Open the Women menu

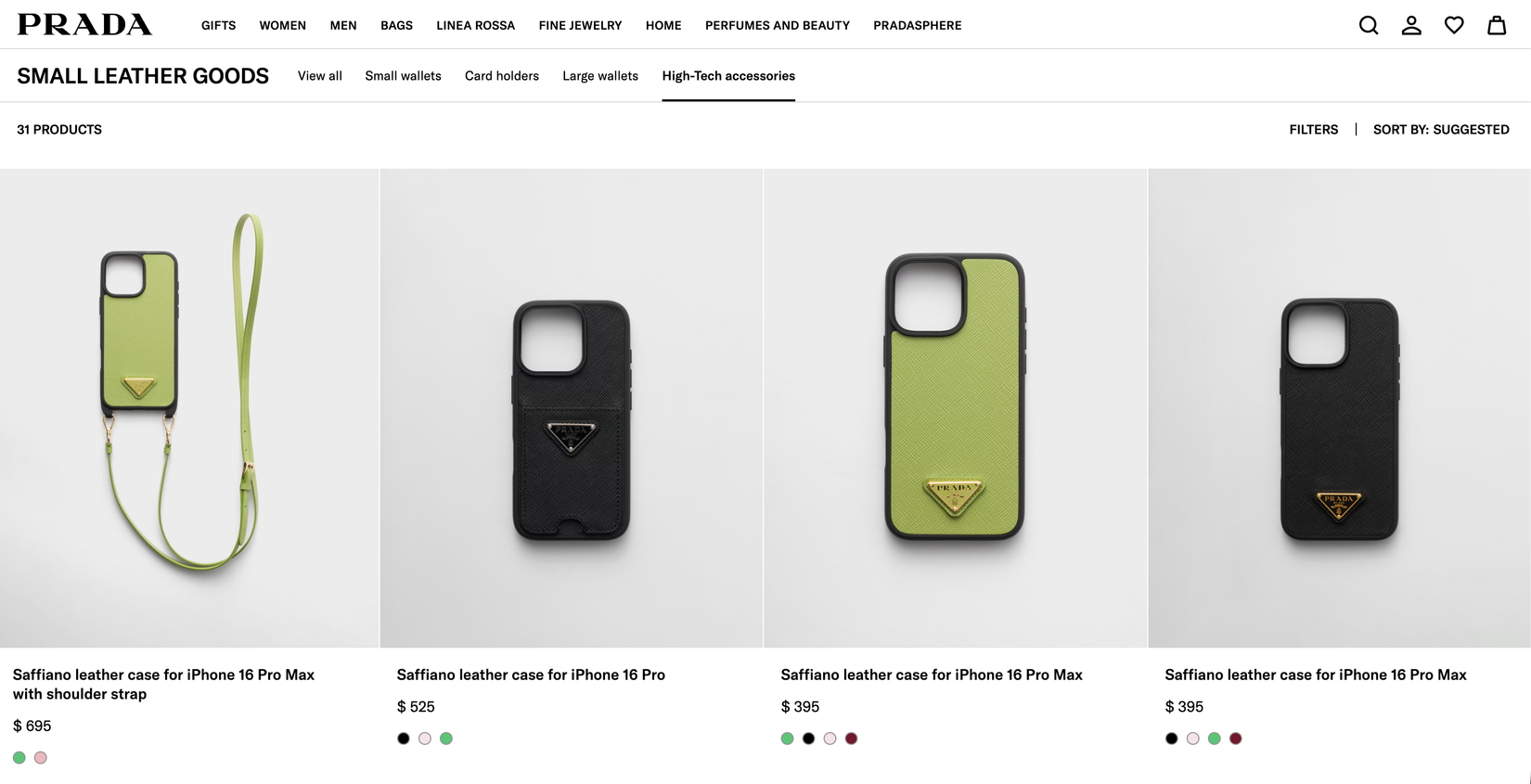pyautogui.click(x=282, y=26)
